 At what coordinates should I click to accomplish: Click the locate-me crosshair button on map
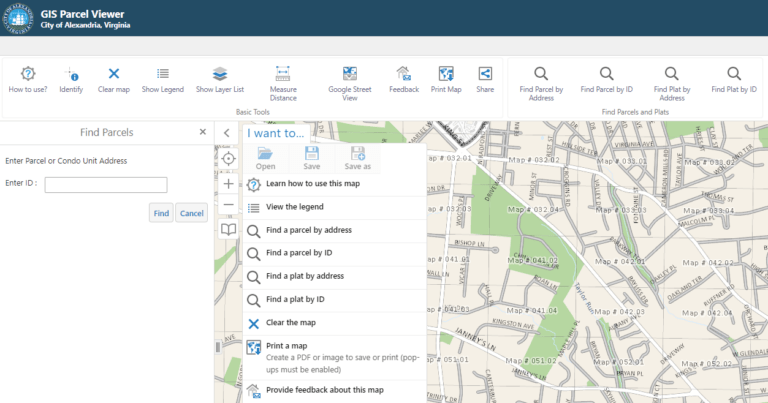tap(229, 158)
